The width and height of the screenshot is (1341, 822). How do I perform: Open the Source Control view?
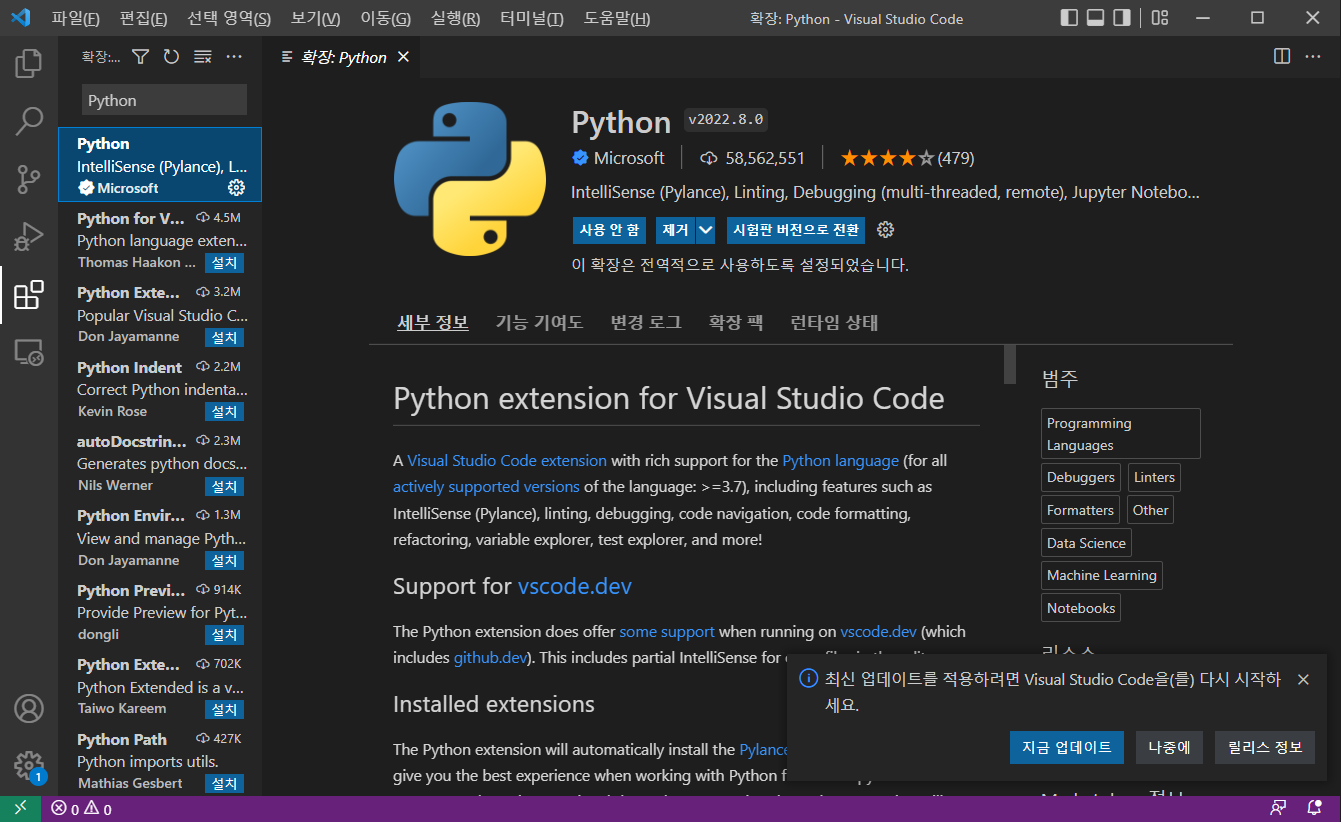(29, 179)
